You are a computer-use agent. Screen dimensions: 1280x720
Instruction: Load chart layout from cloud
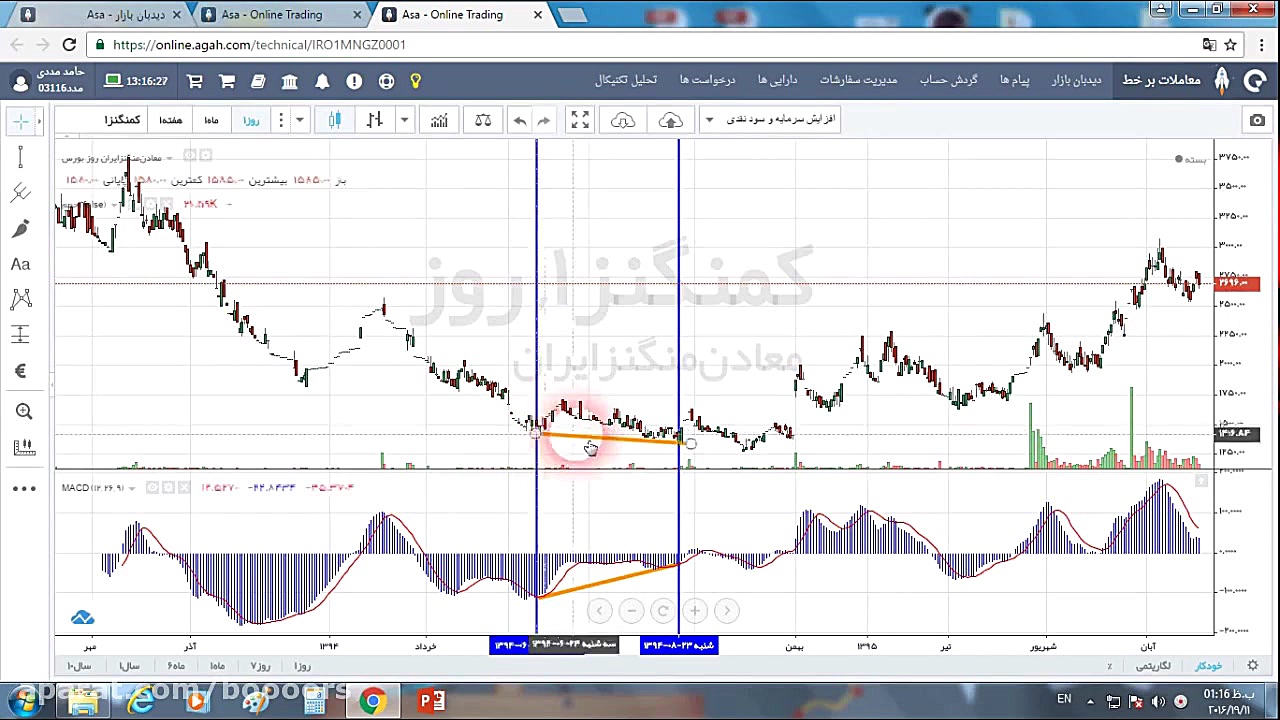(x=623, y=120)
